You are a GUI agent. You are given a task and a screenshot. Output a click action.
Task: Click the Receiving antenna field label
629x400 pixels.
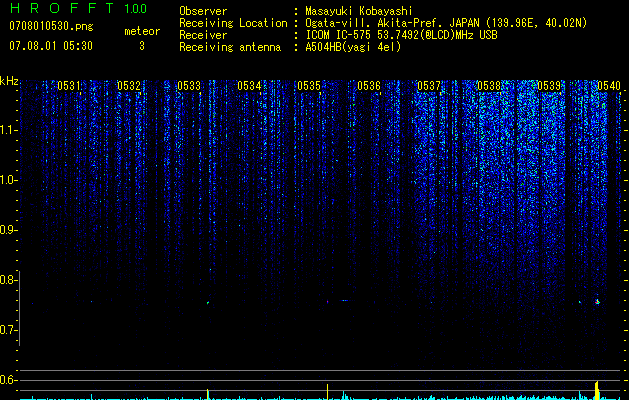(230, 47)
